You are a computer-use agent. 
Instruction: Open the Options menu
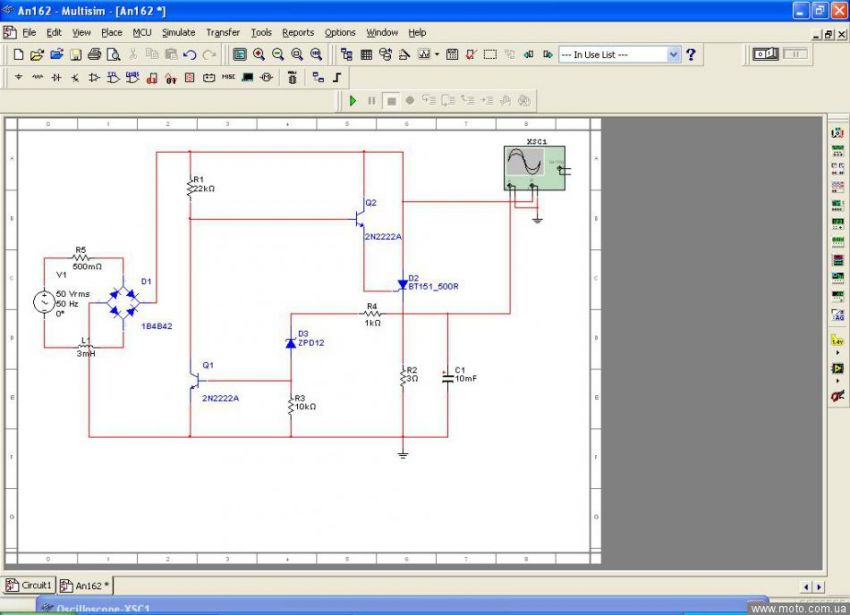point(340,33)
